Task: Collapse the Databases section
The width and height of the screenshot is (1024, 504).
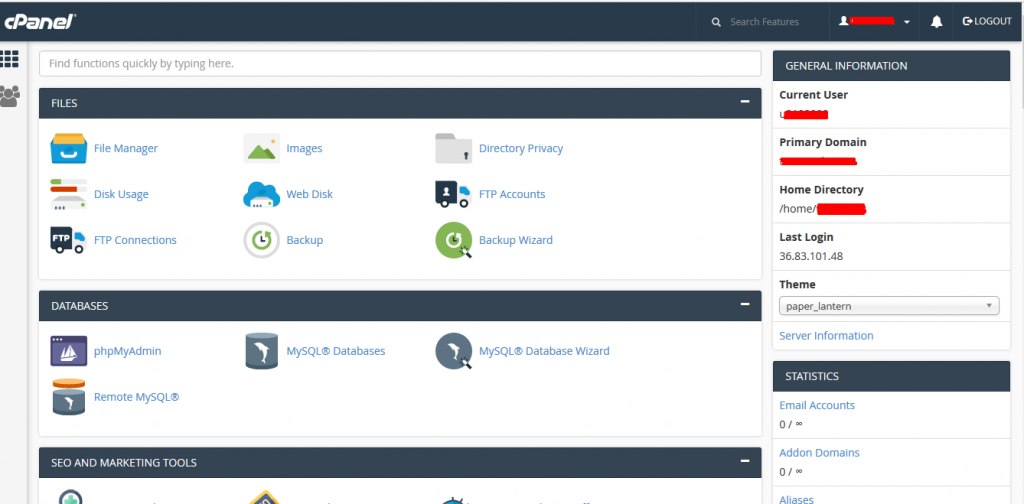Action: click(744, 305)
